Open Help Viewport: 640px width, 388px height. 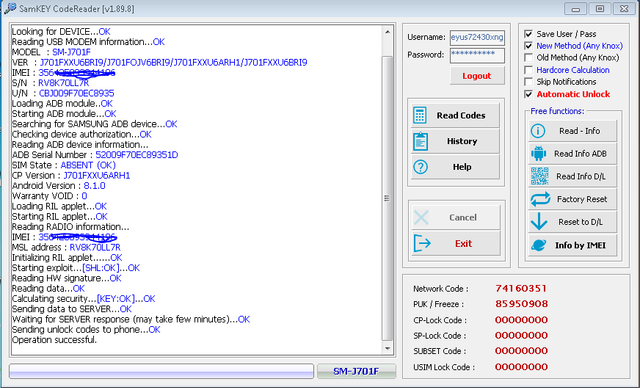pyautogui.click(x=456, y=167)
